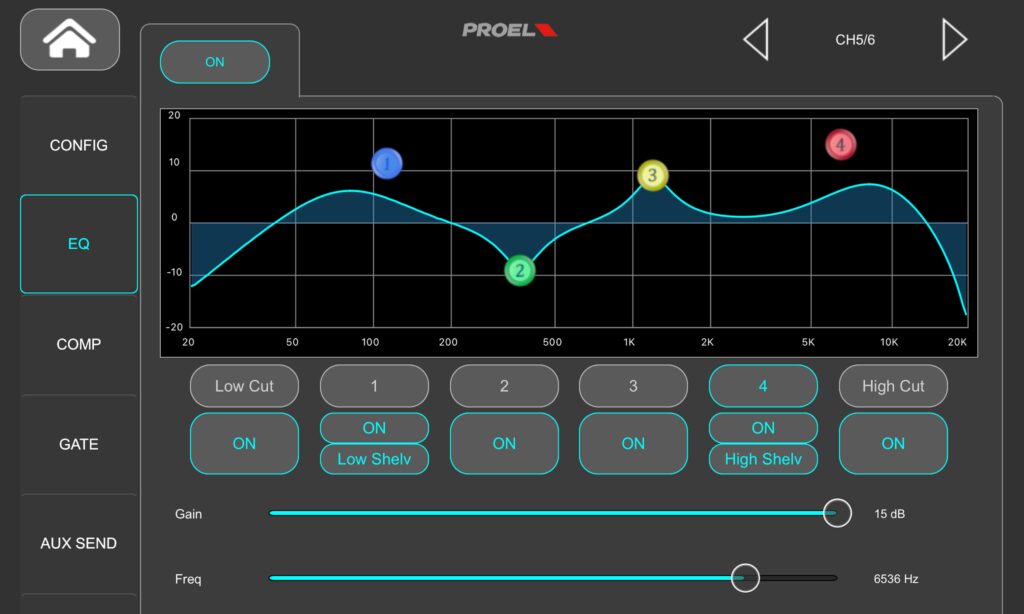Click the PROEL logo
Screen dimensions: 1024x614
point(509,30)
